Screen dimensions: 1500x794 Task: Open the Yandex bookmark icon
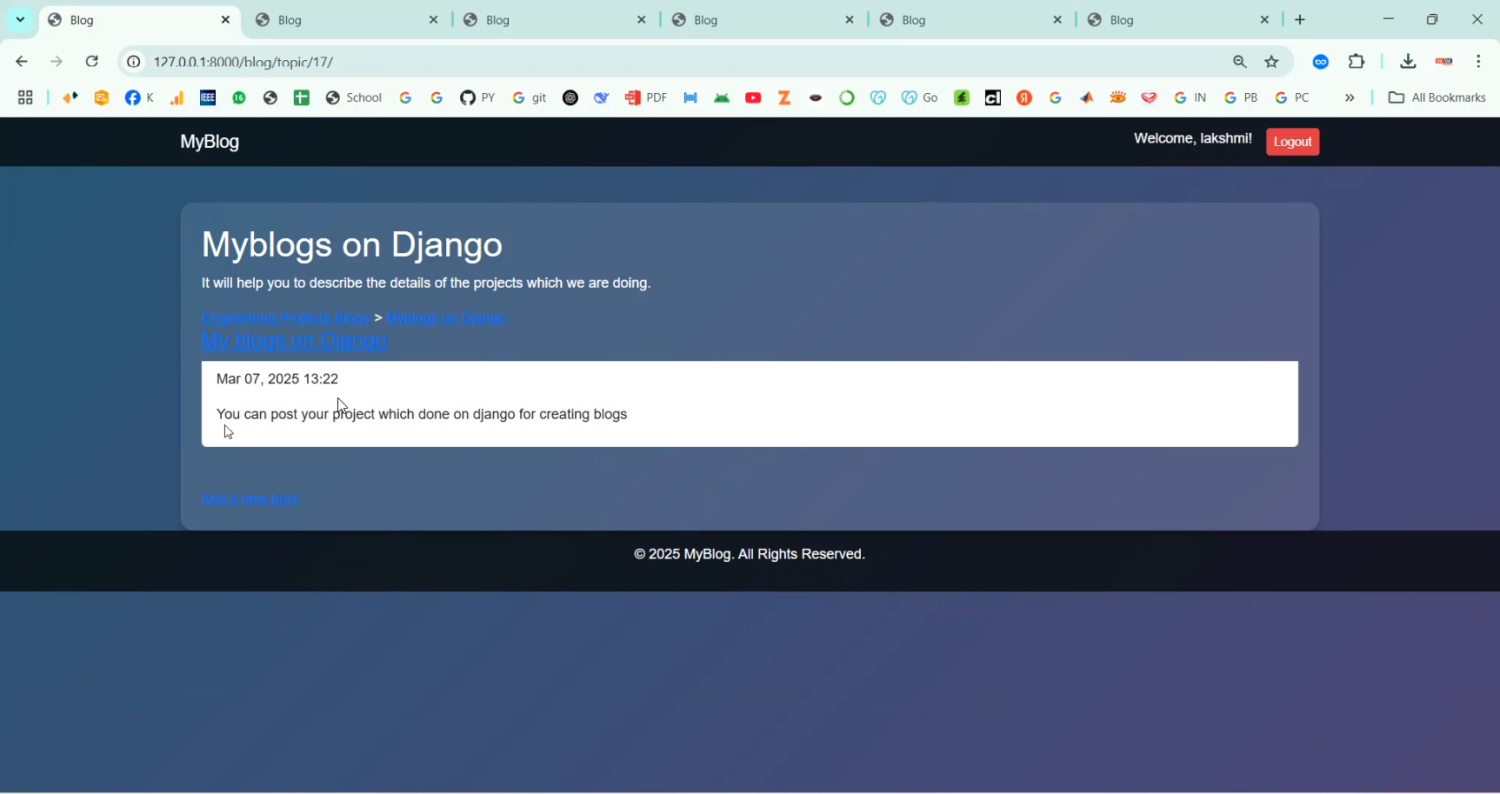(x=1024, y=98)
